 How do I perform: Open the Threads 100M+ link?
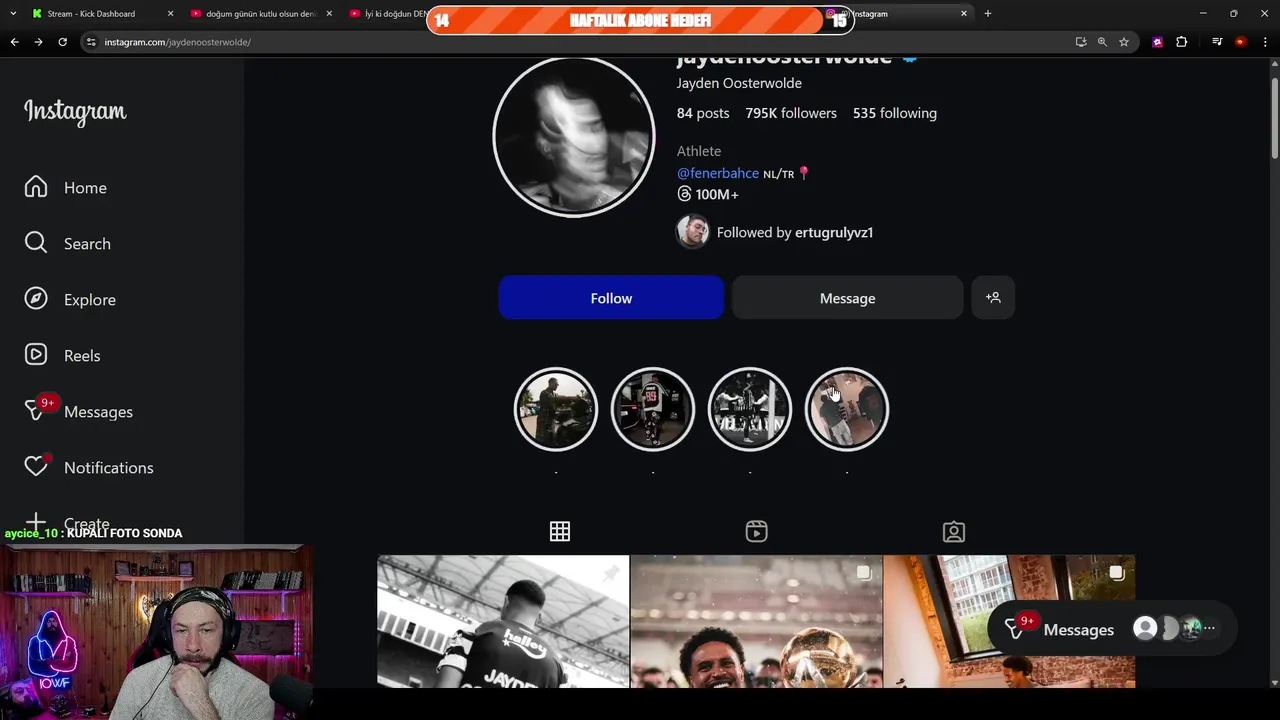[708, 194]
